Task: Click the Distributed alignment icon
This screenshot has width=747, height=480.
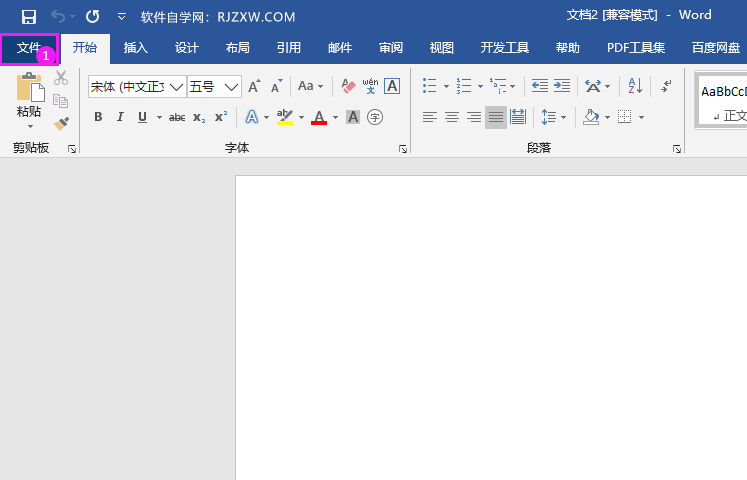Action: tap(518, 117)
